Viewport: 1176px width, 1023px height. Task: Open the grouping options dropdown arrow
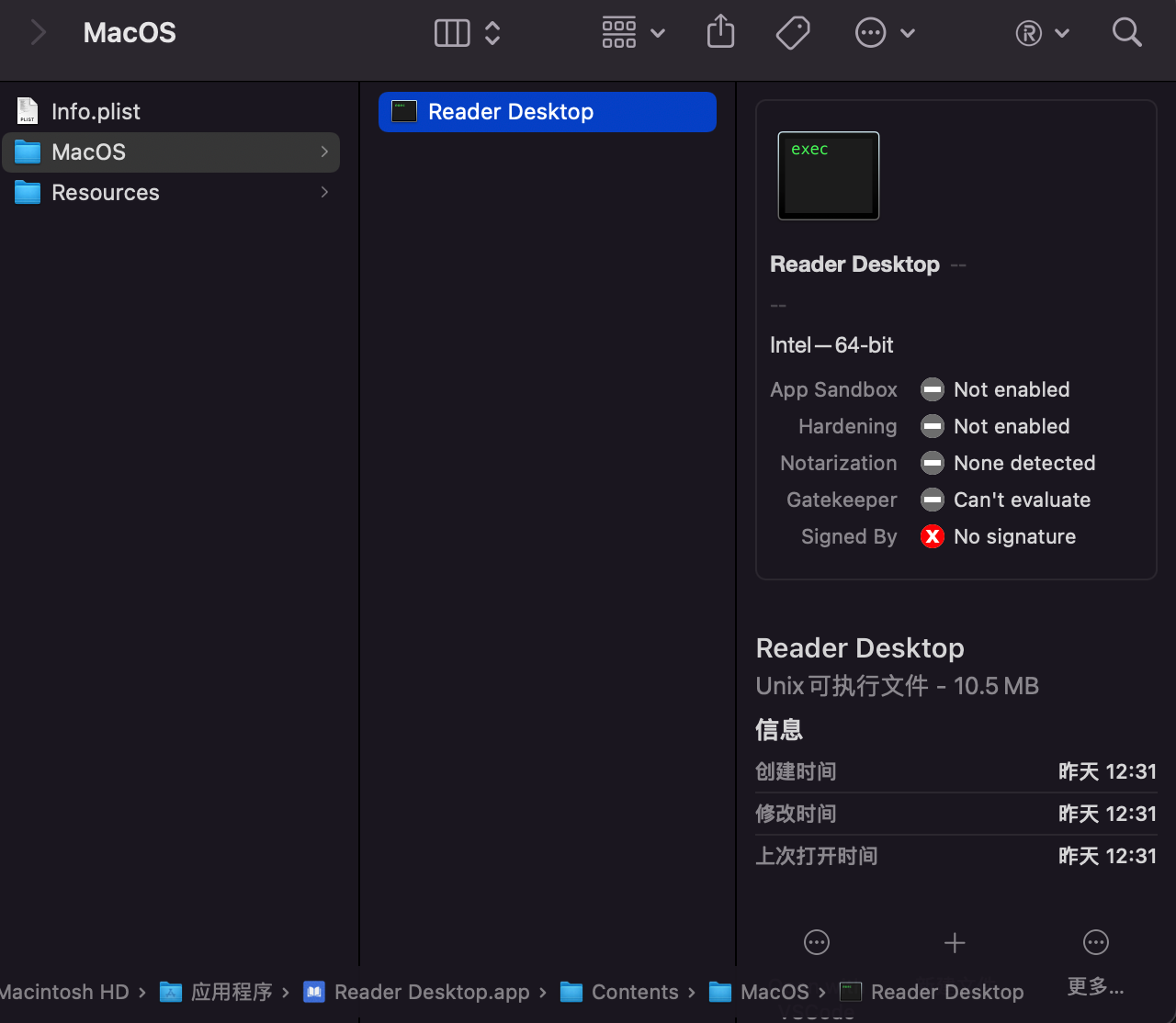[659, 32]
